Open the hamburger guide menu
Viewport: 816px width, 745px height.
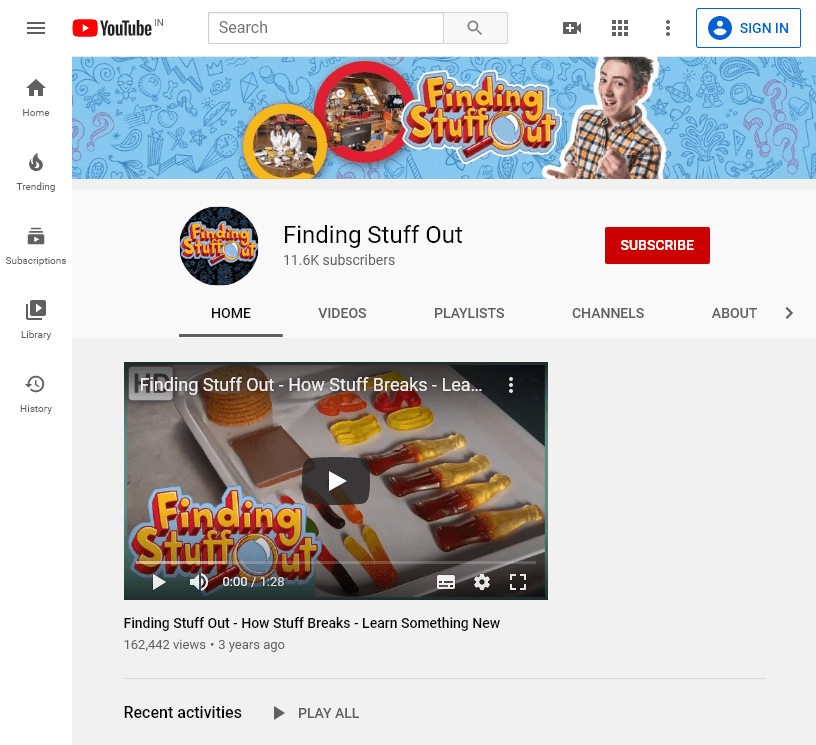(36, 28)
